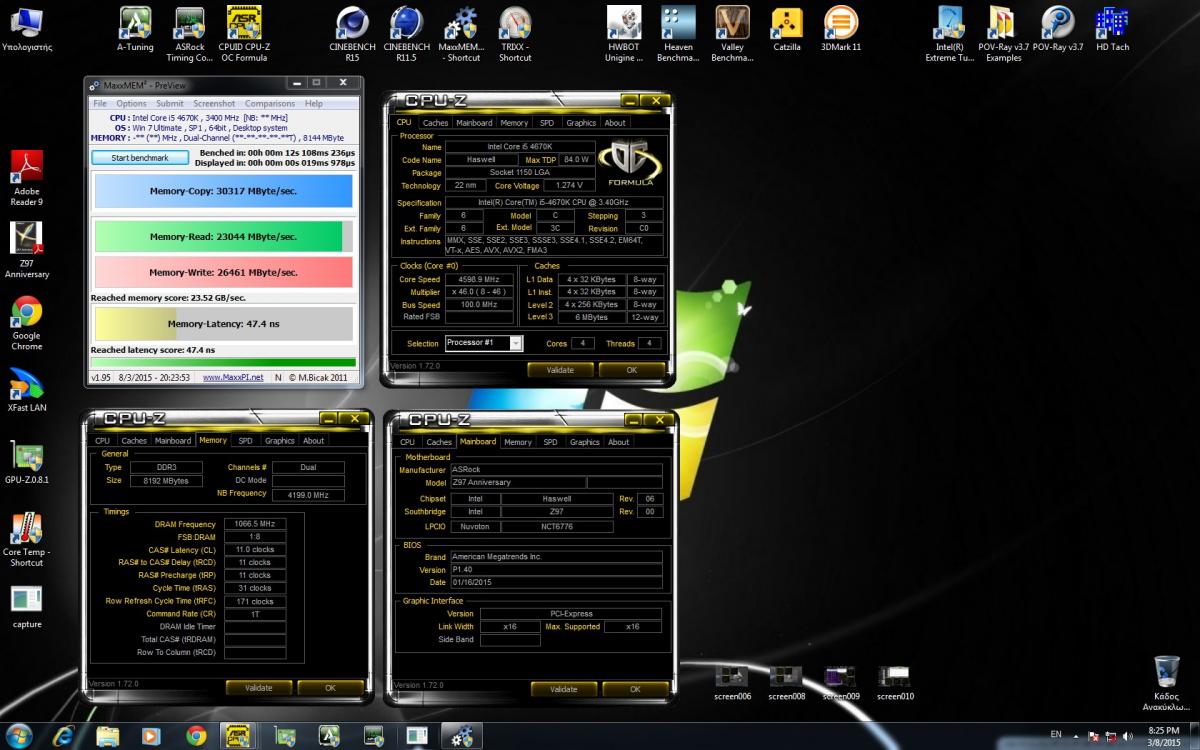Select the Computer icon on the desktop

tap(26, 29)
